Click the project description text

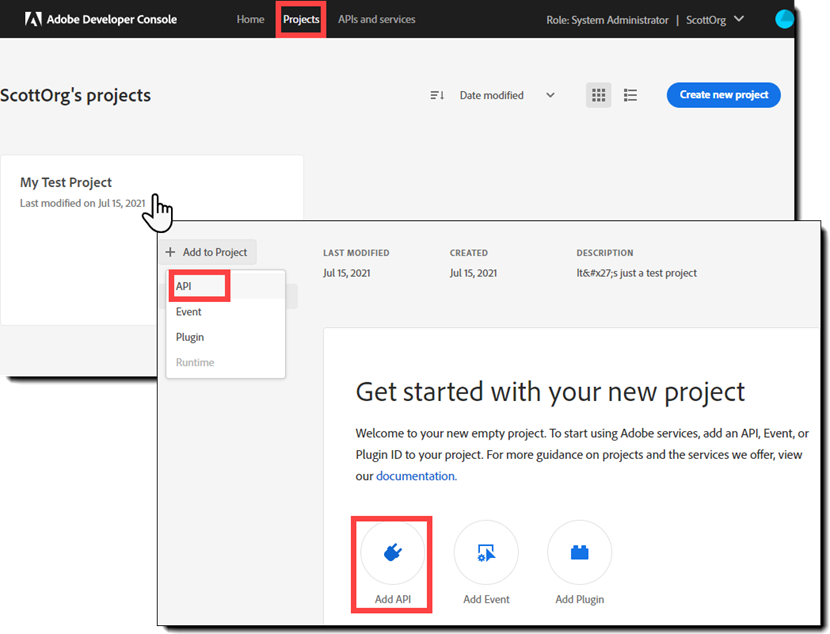pyautogui.click(x=636, y=273)
